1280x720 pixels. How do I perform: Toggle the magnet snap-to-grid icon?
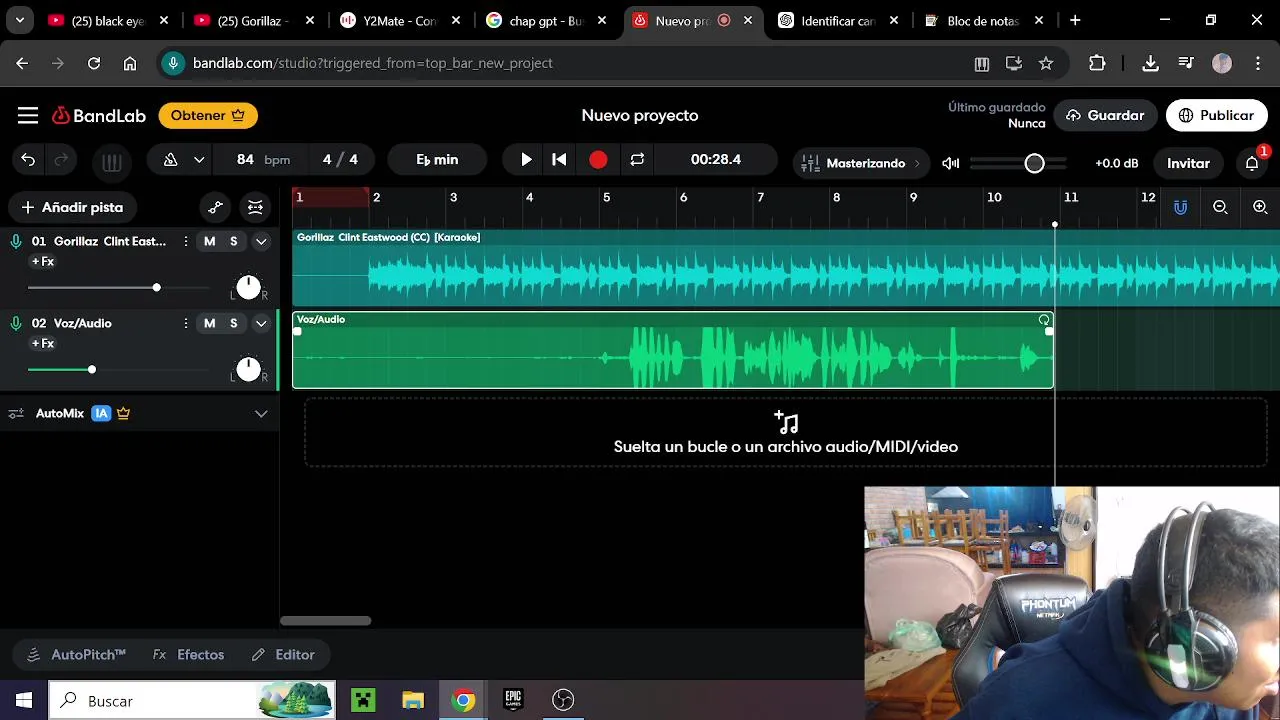click(1181, 208)
